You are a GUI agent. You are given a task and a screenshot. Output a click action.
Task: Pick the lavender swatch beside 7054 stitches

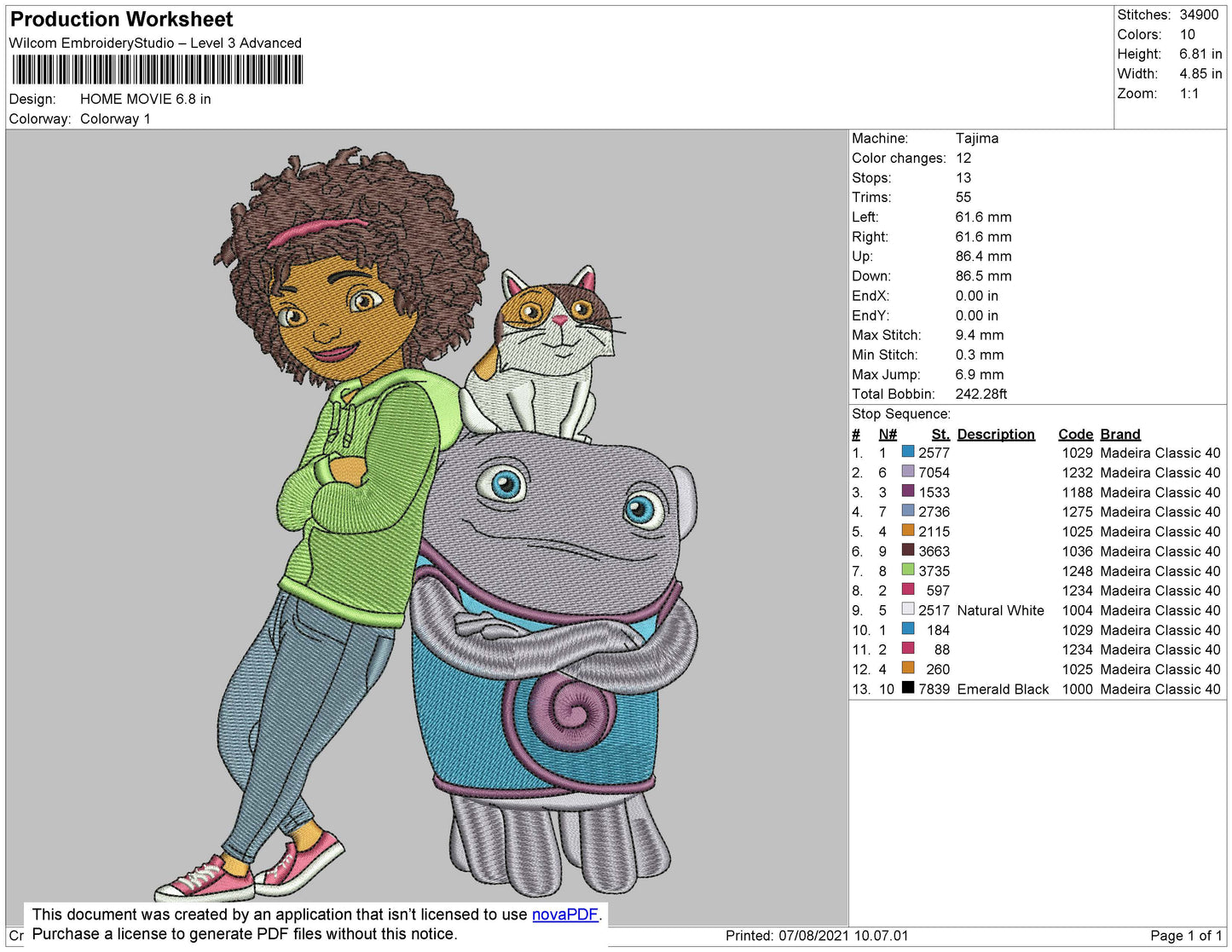tap(908, 472)
